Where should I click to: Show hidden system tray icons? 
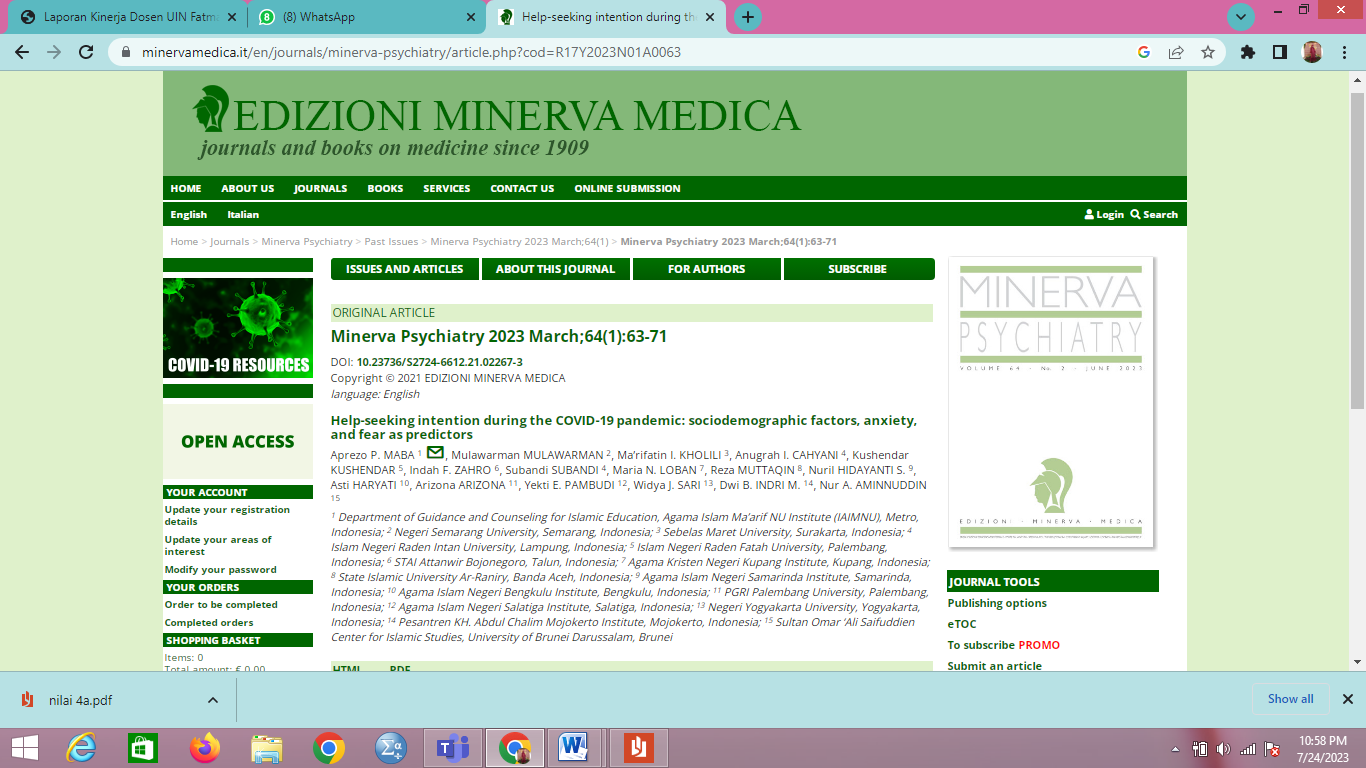point(1175,748)
